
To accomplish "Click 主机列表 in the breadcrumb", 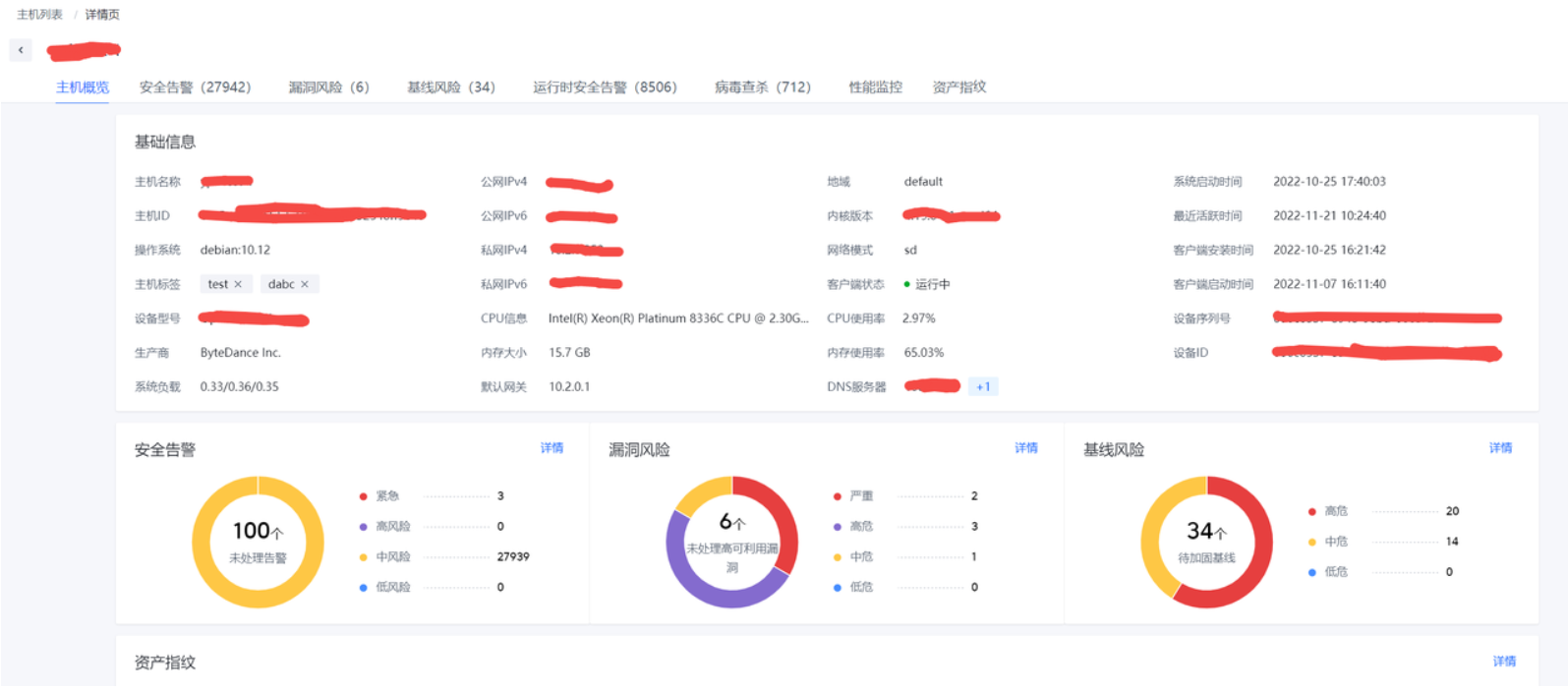I will [39, 15].
